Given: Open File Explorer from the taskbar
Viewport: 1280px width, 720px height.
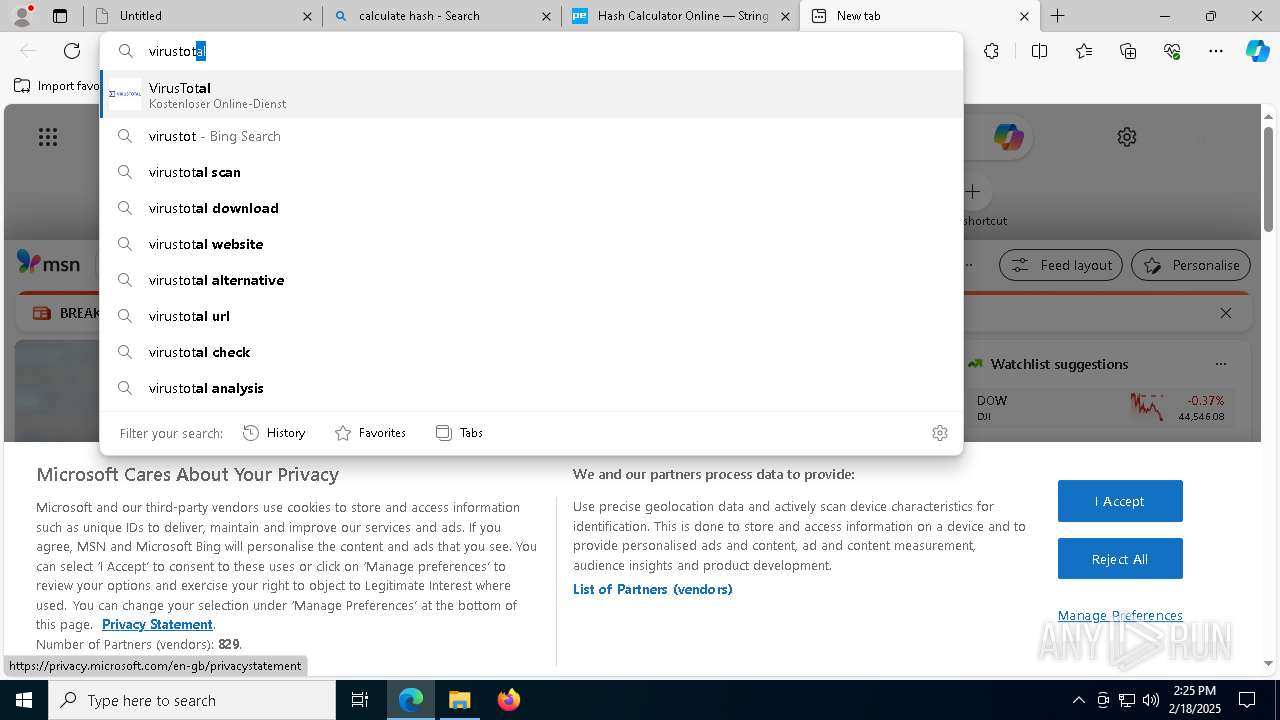Looking at the screenshot, I should coord(459,700).
